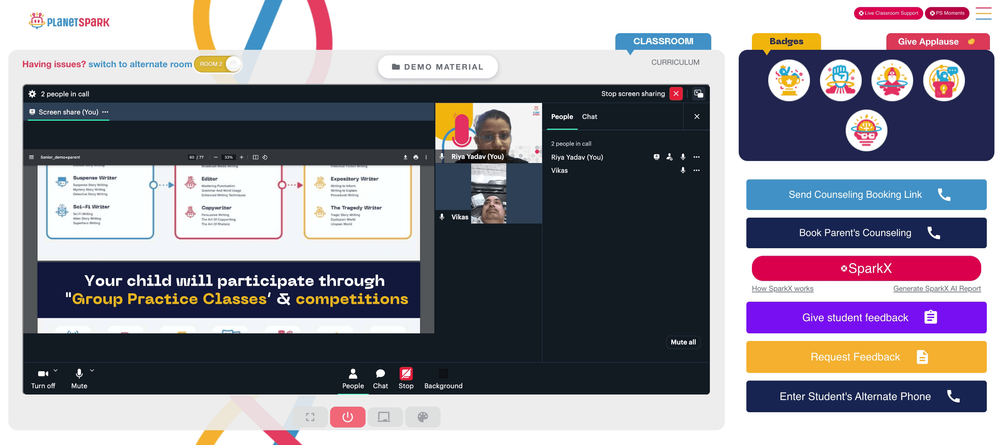Open Live Classroom Support
1000x445 pixels.
[888, 13]
